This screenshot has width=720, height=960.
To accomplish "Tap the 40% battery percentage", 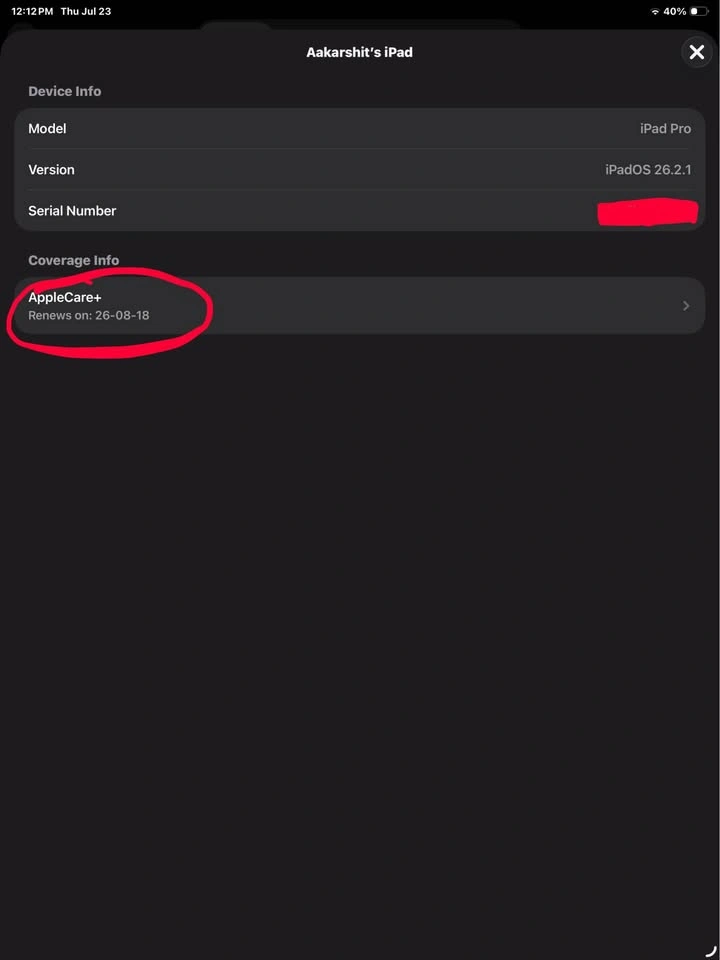I will point(674,12).
